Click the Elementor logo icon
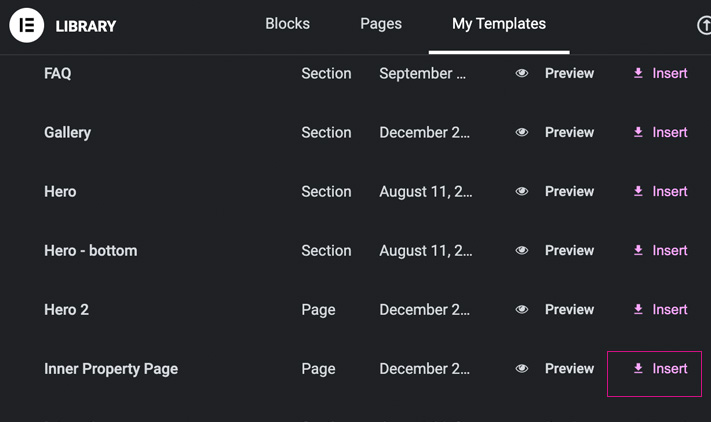This screenshot has height=422, width=711. tap(27, 25)
